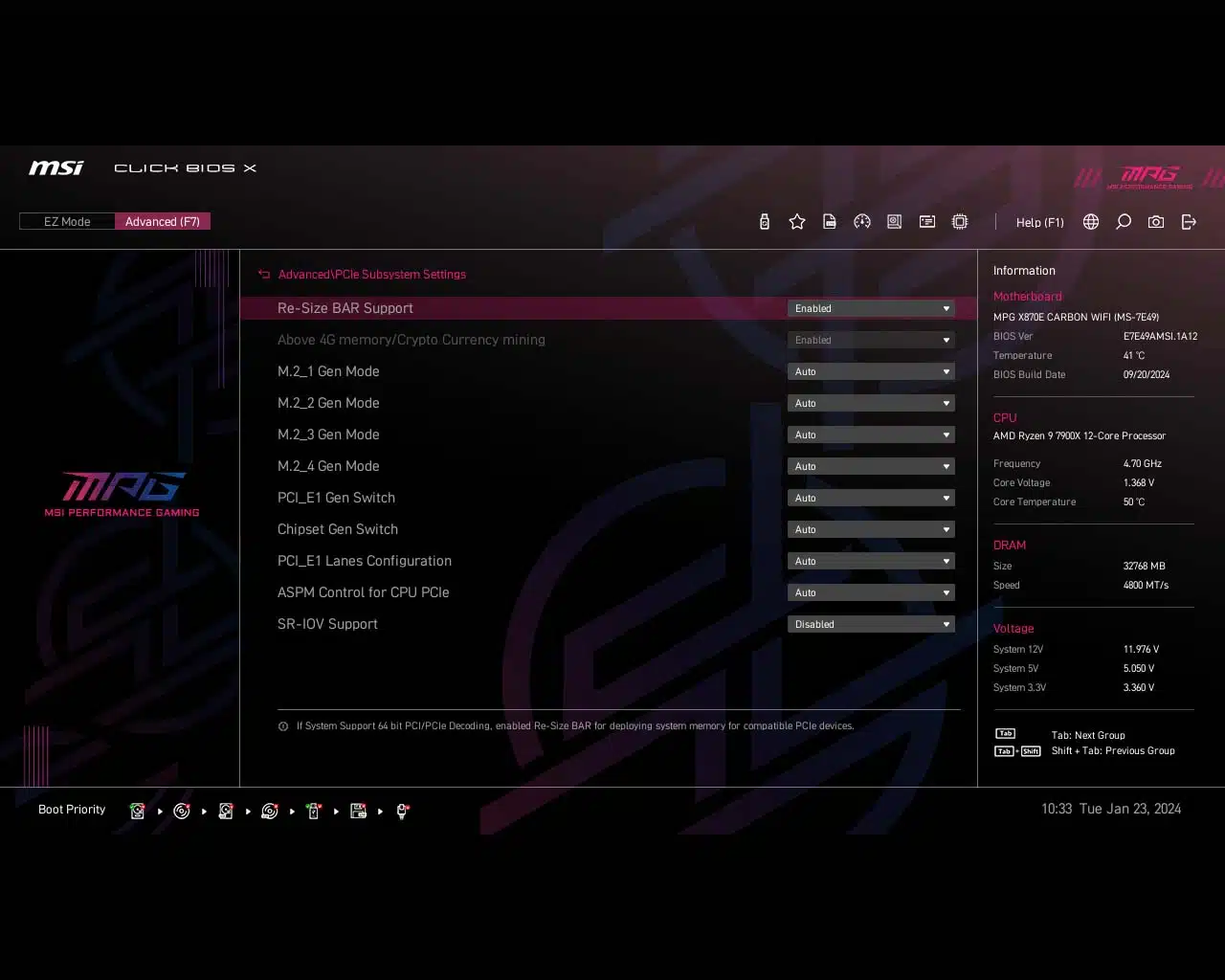
Task: Click the 'CPU' section heading
Action: coord(1005,418)
